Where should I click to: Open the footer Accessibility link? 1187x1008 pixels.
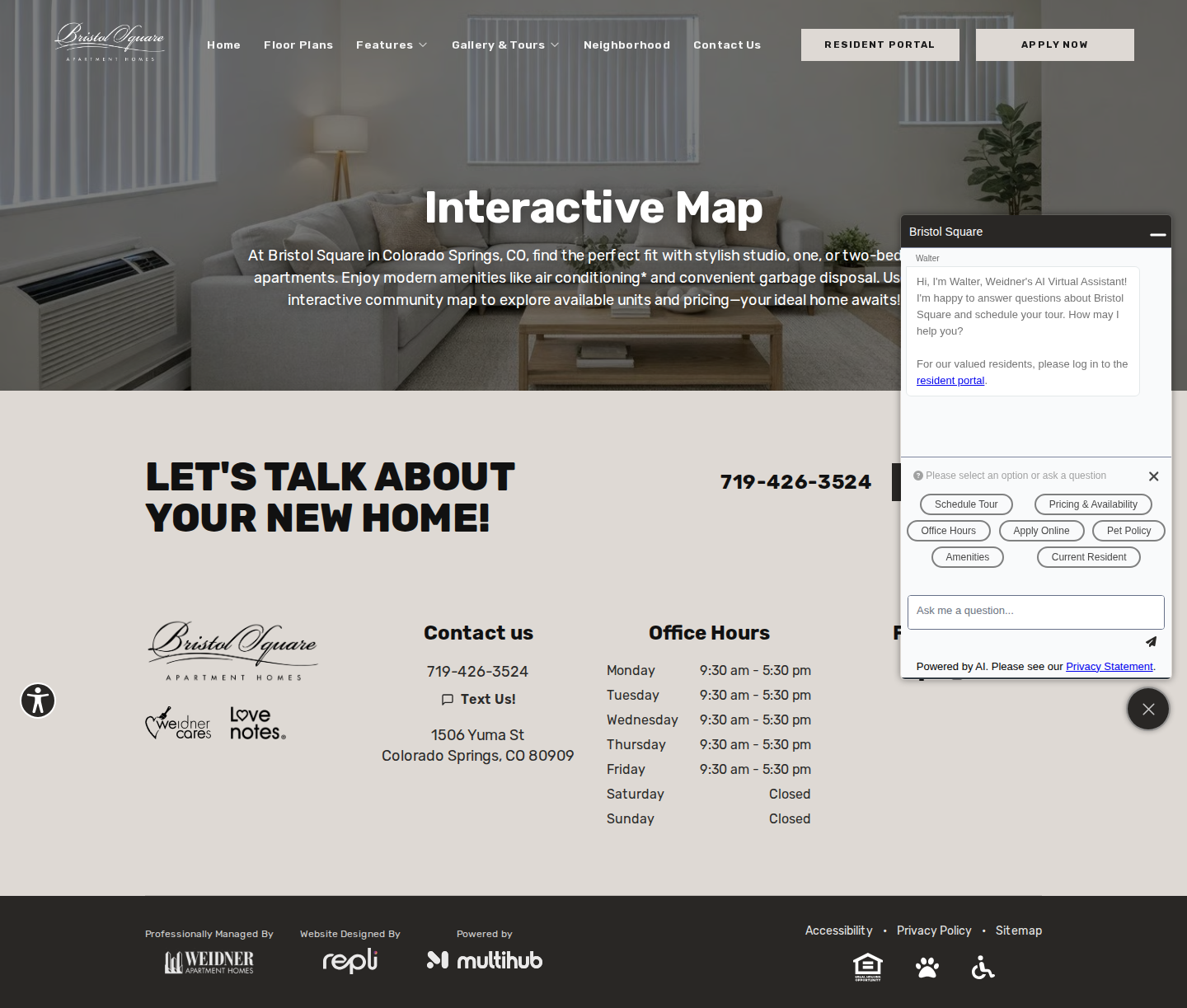(838, 931)
